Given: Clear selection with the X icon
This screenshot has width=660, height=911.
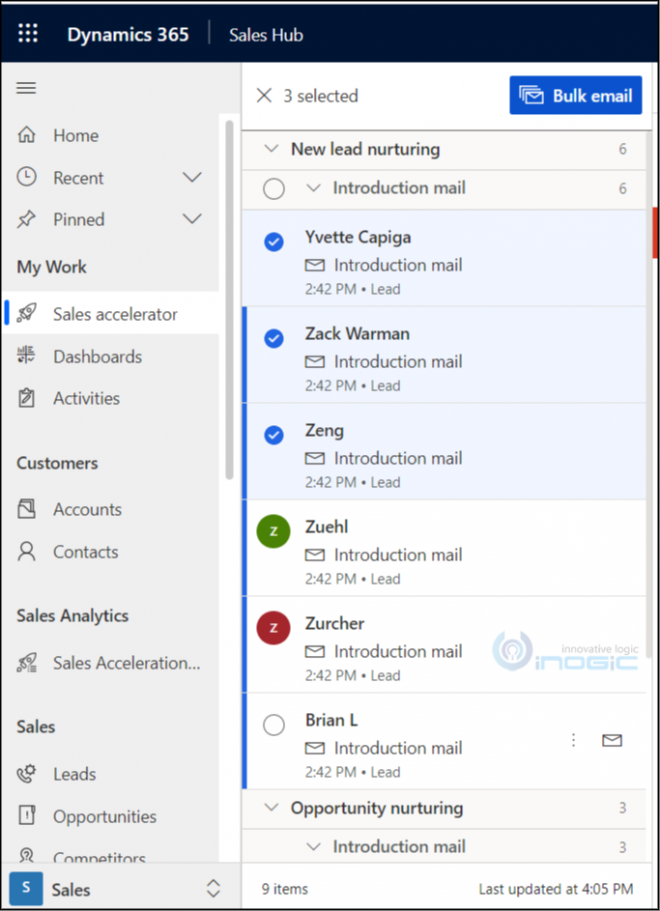Looking at the screenshot, I should click(264, 95).
